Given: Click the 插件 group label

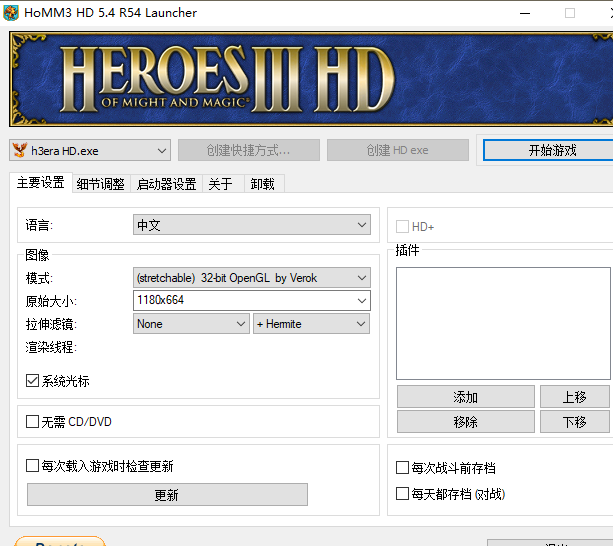Looking at the screenshot, I should [x=407, y=250].
